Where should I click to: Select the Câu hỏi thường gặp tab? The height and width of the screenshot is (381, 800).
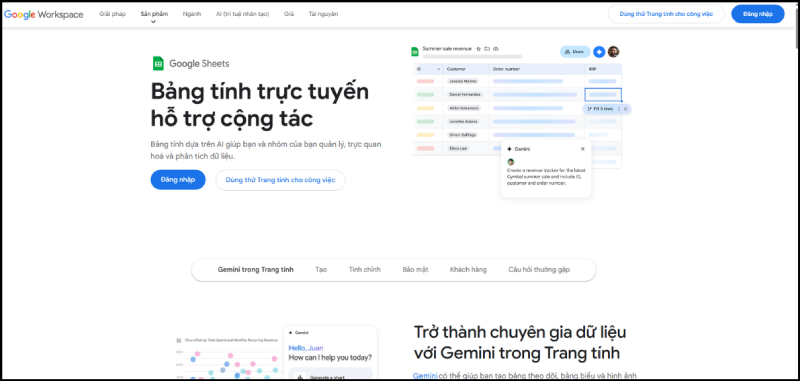pyautogui.click(x=539, y=270)
